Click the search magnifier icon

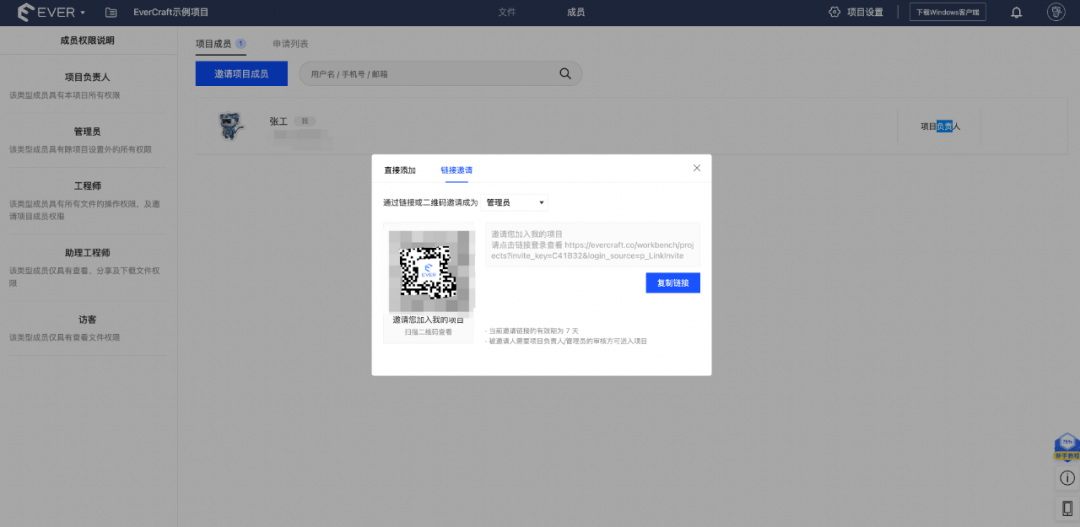[565, 74]
